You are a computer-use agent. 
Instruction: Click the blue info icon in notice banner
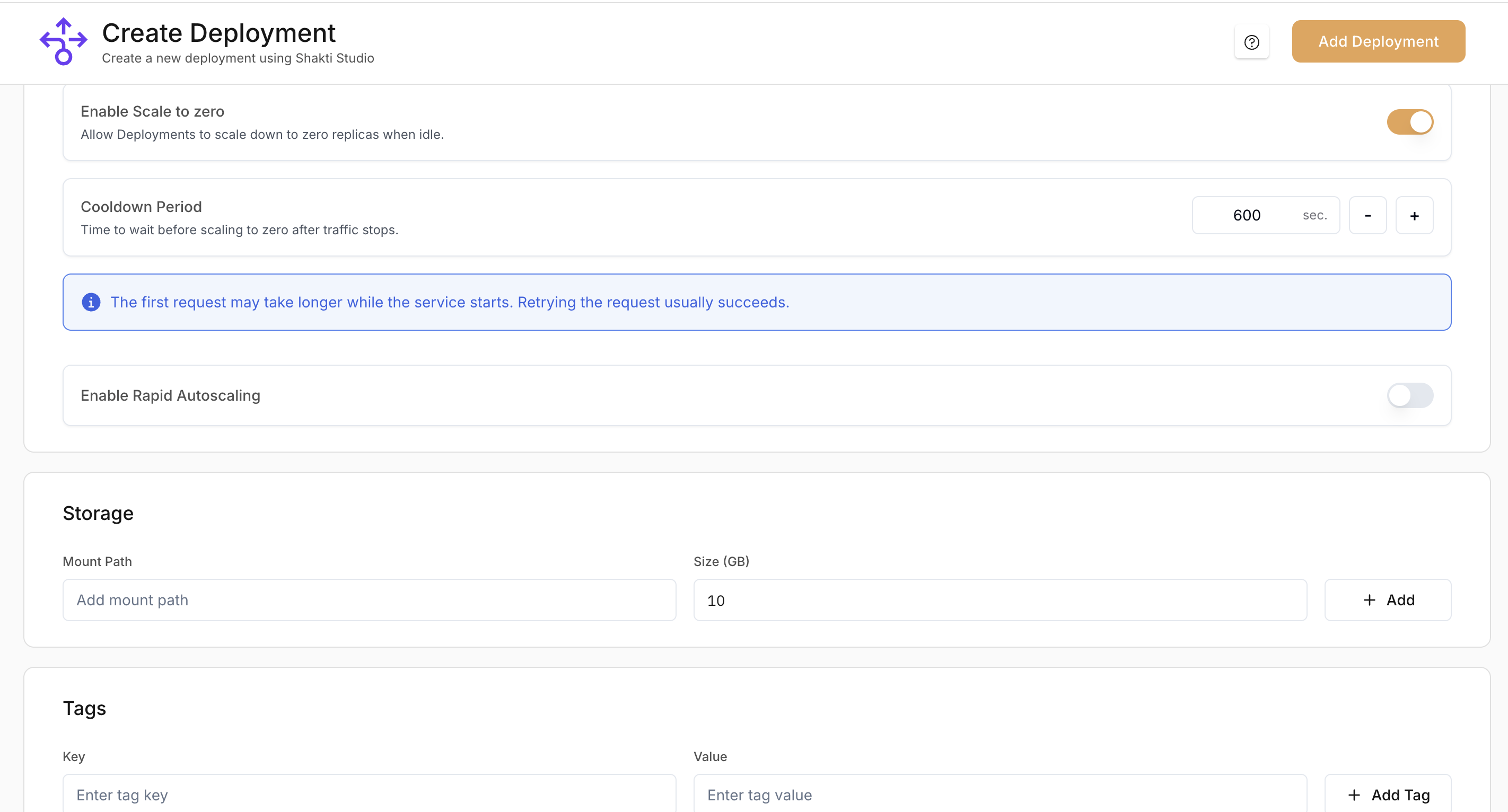[91, 302]
